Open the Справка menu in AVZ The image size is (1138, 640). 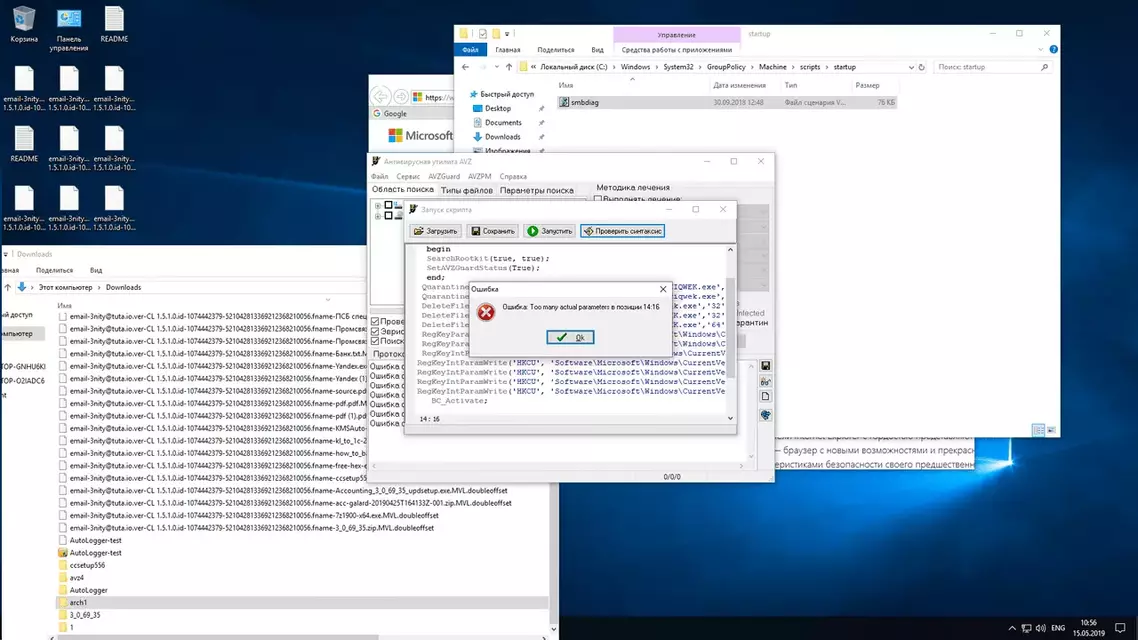(513, 176)
